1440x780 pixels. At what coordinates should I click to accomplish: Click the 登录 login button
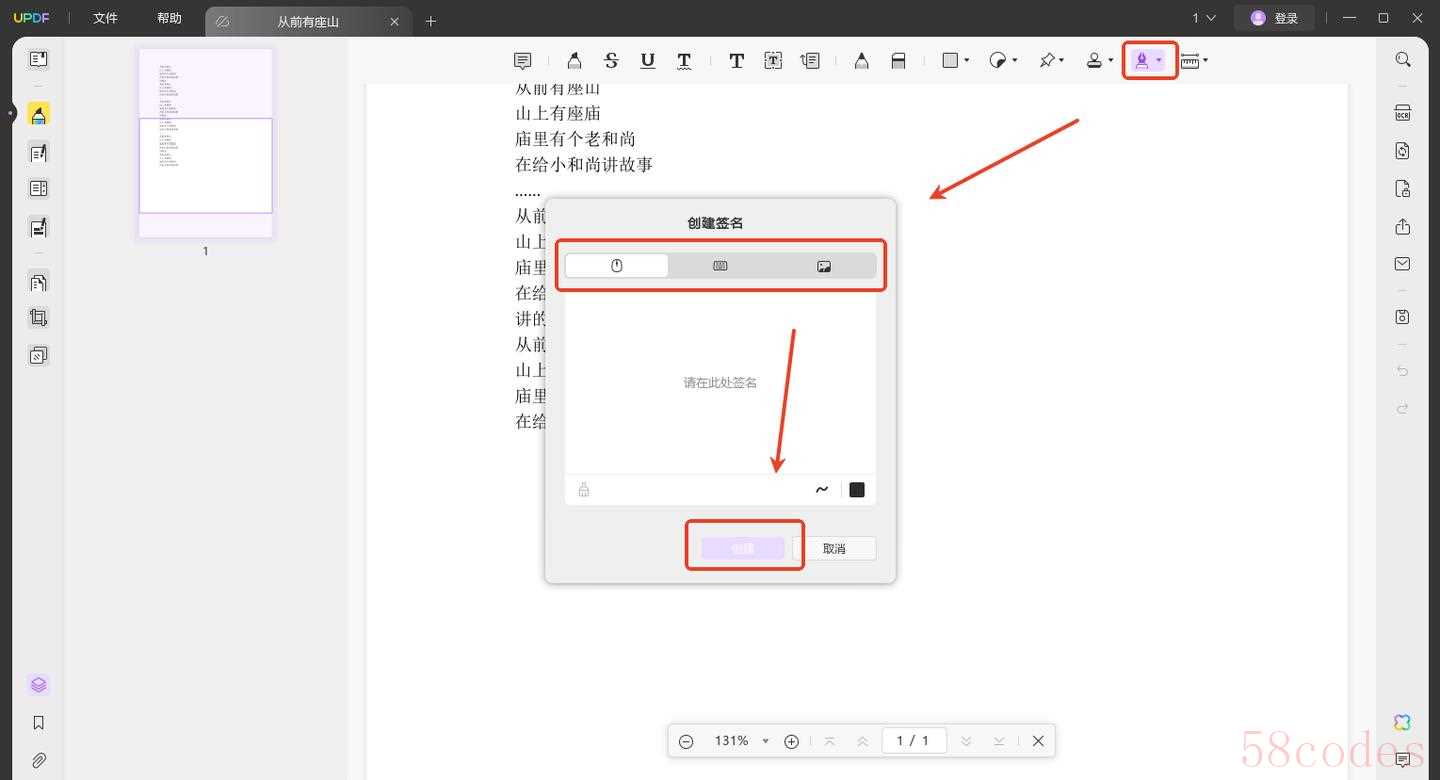[1274, 18]
